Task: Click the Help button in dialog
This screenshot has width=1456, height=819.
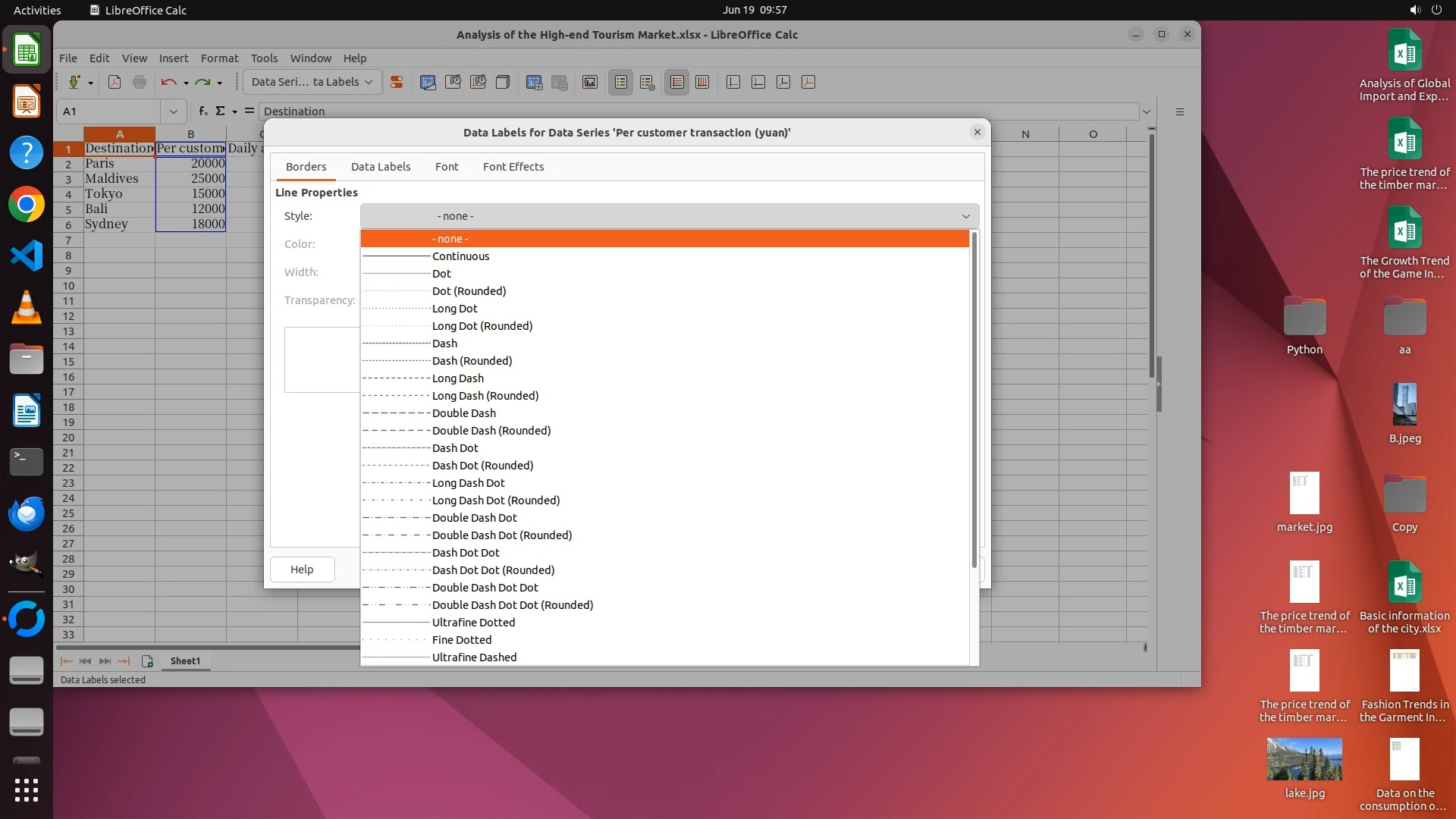Action: [302, 570]
